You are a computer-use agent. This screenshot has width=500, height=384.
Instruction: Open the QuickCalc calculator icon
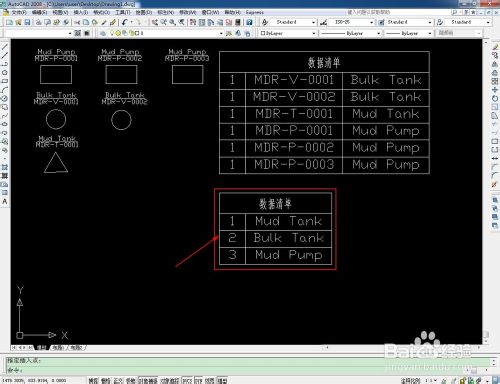tap(238, 22)
